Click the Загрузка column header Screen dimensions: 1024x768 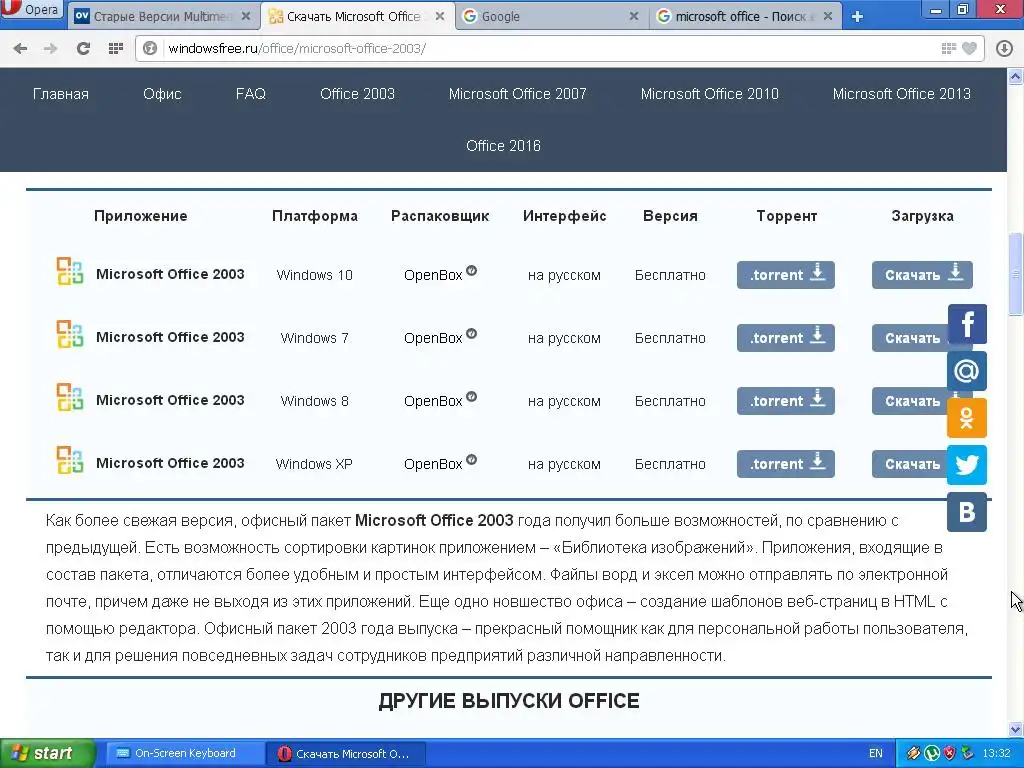point(922,216)
